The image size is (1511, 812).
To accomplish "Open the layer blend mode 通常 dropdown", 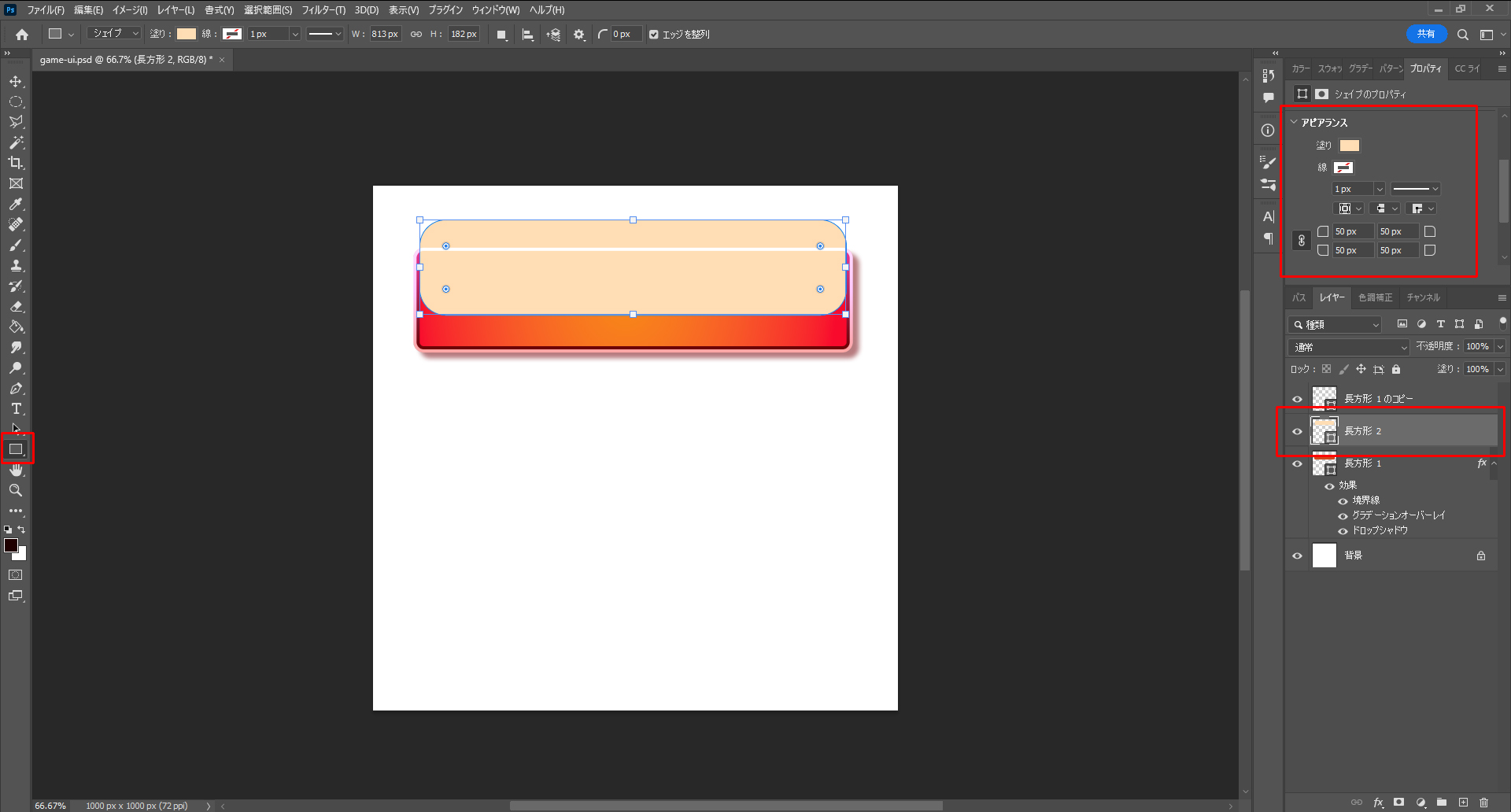I will (x=1349, y=347).
